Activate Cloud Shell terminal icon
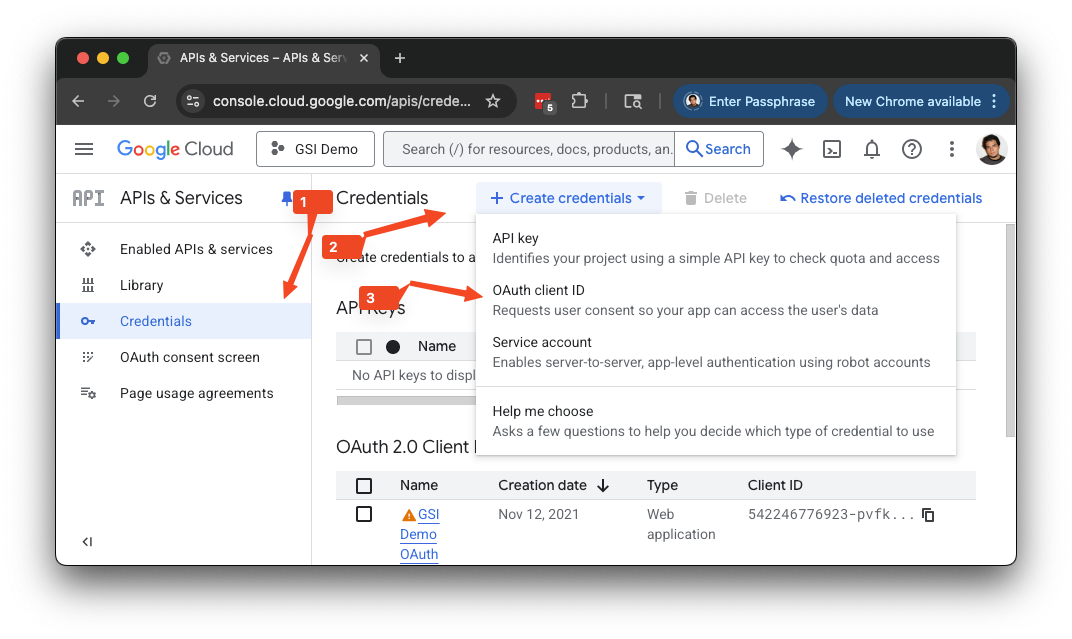Image resolution: width=1072 pixels, height=639 pixels. pos(831,149)
